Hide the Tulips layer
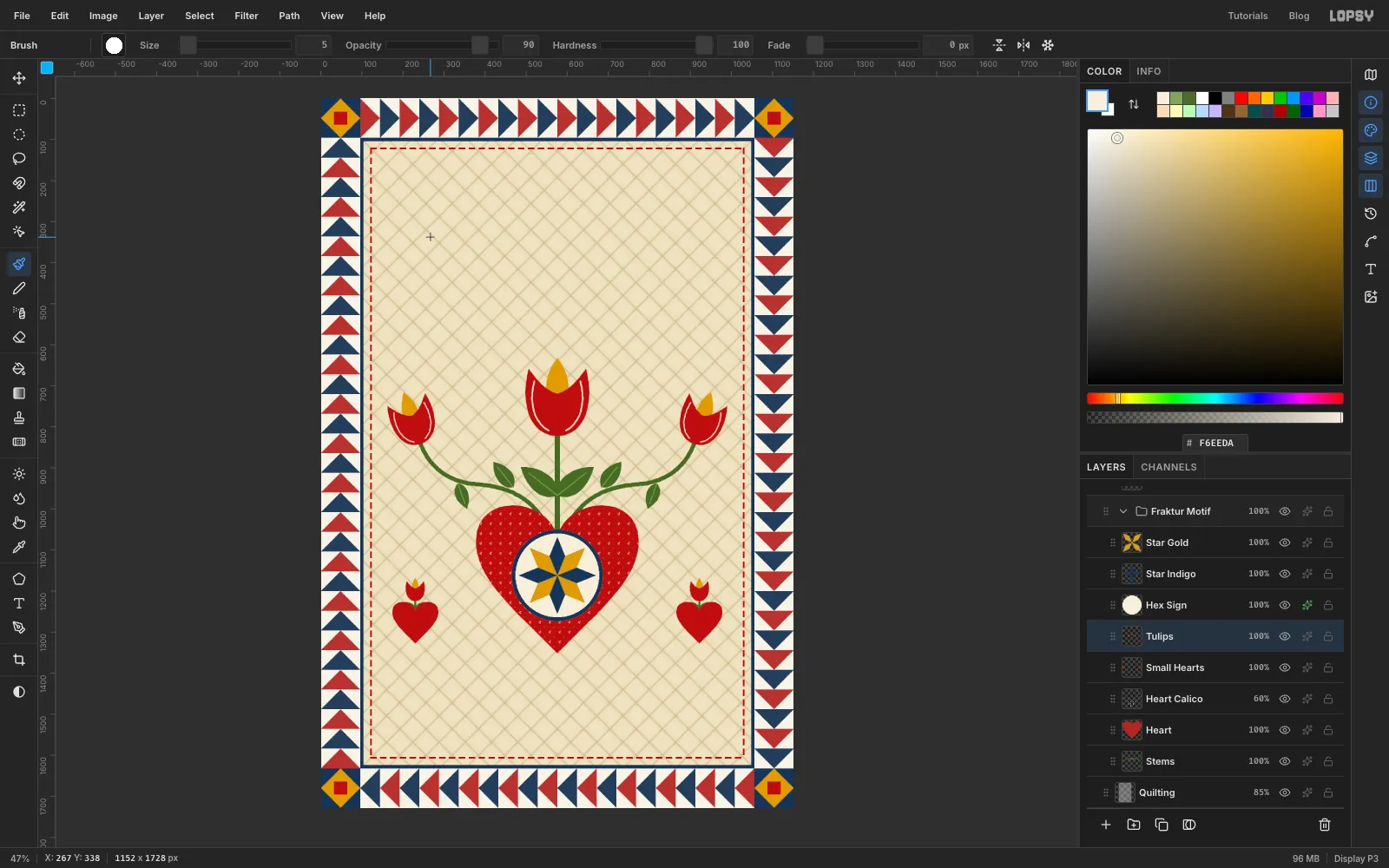The height and width of the screenshot is (868, 1389). coord(1285,636)
